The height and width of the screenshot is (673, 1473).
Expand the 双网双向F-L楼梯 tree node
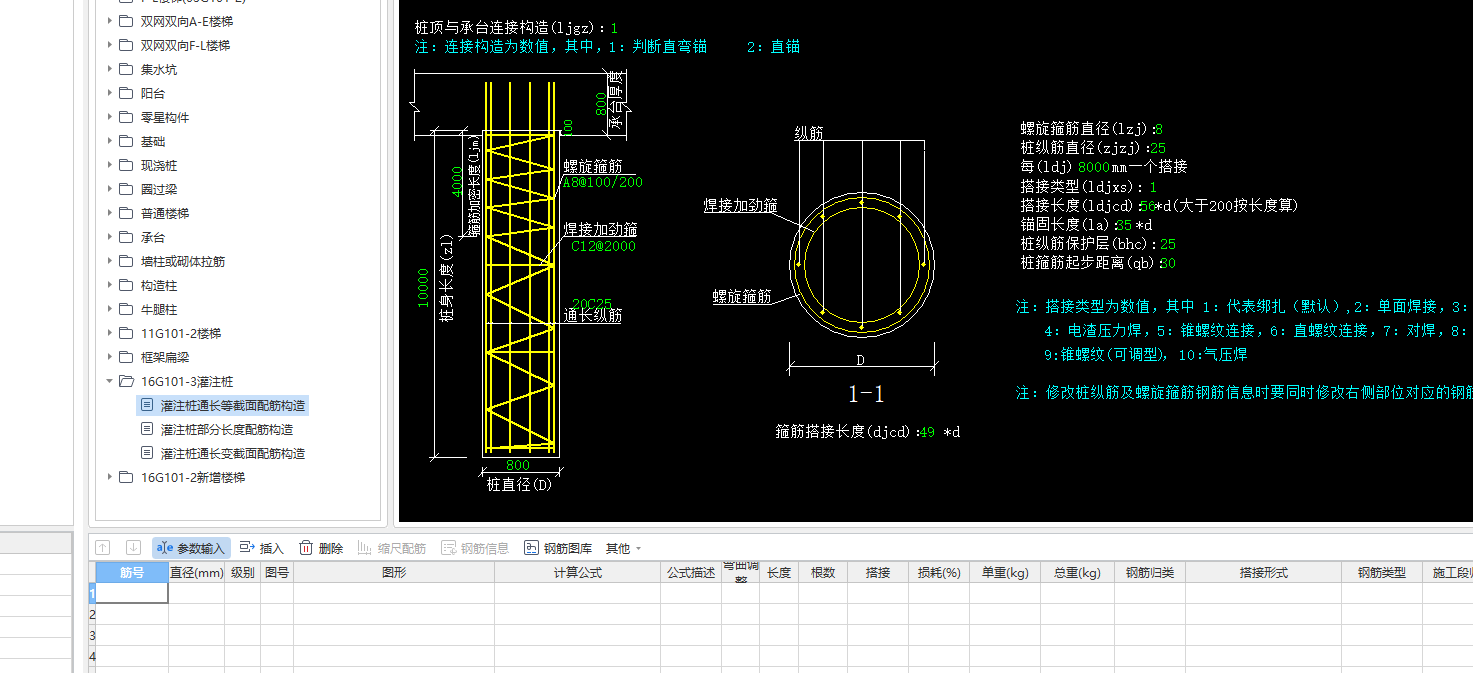tap(109, 45)
